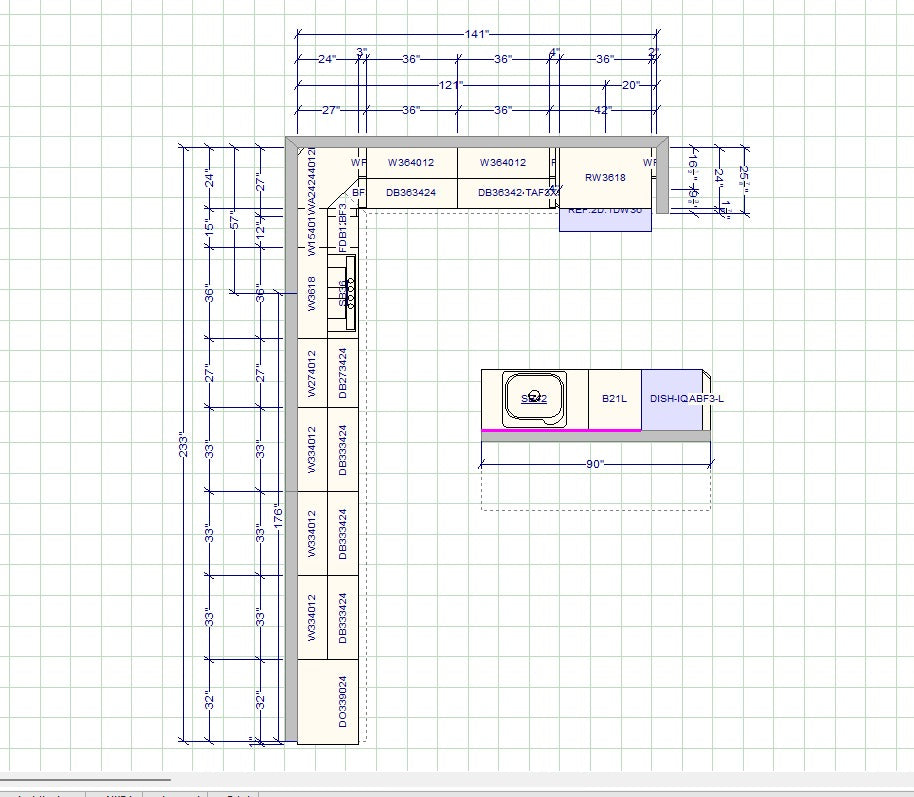Click the 233" overall height dimension
Screen dimensions: 914x797
(184, 444)
